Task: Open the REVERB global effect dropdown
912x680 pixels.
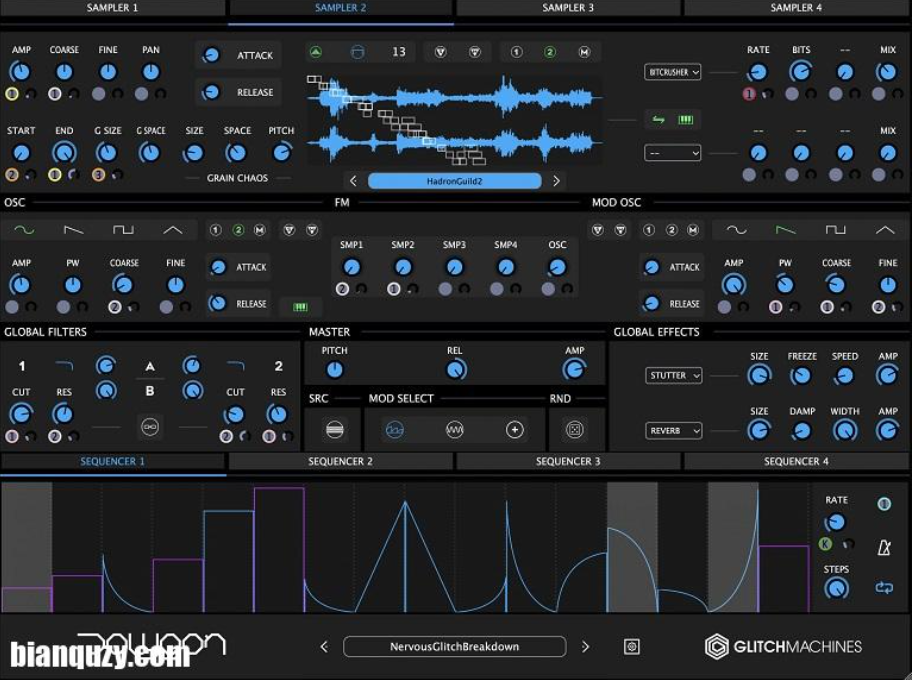Action: click(x=674, y=431)
